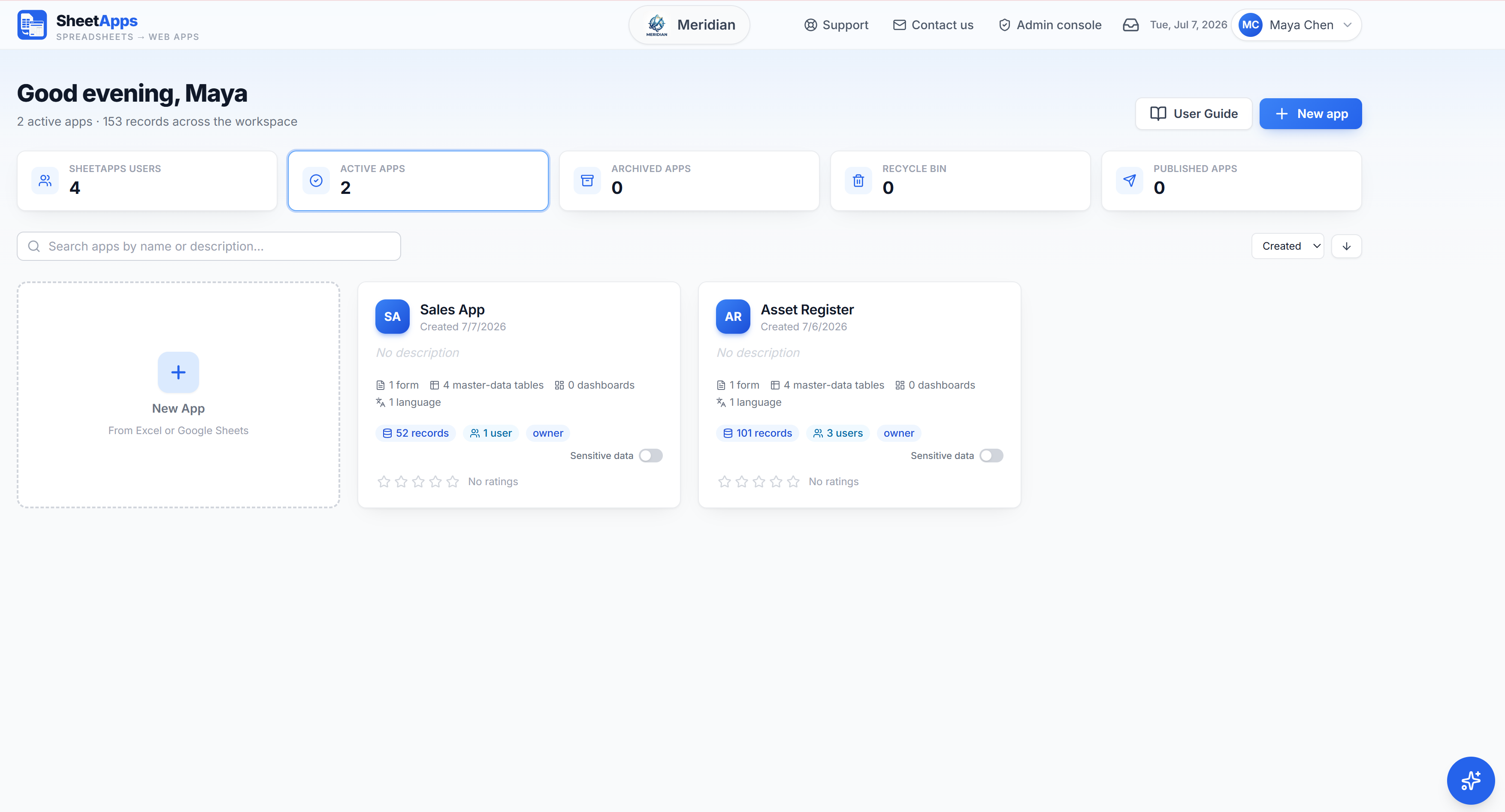Rate Asset Register five stars
Viewport: 1505px width, 812px height.
click(793, 481)
